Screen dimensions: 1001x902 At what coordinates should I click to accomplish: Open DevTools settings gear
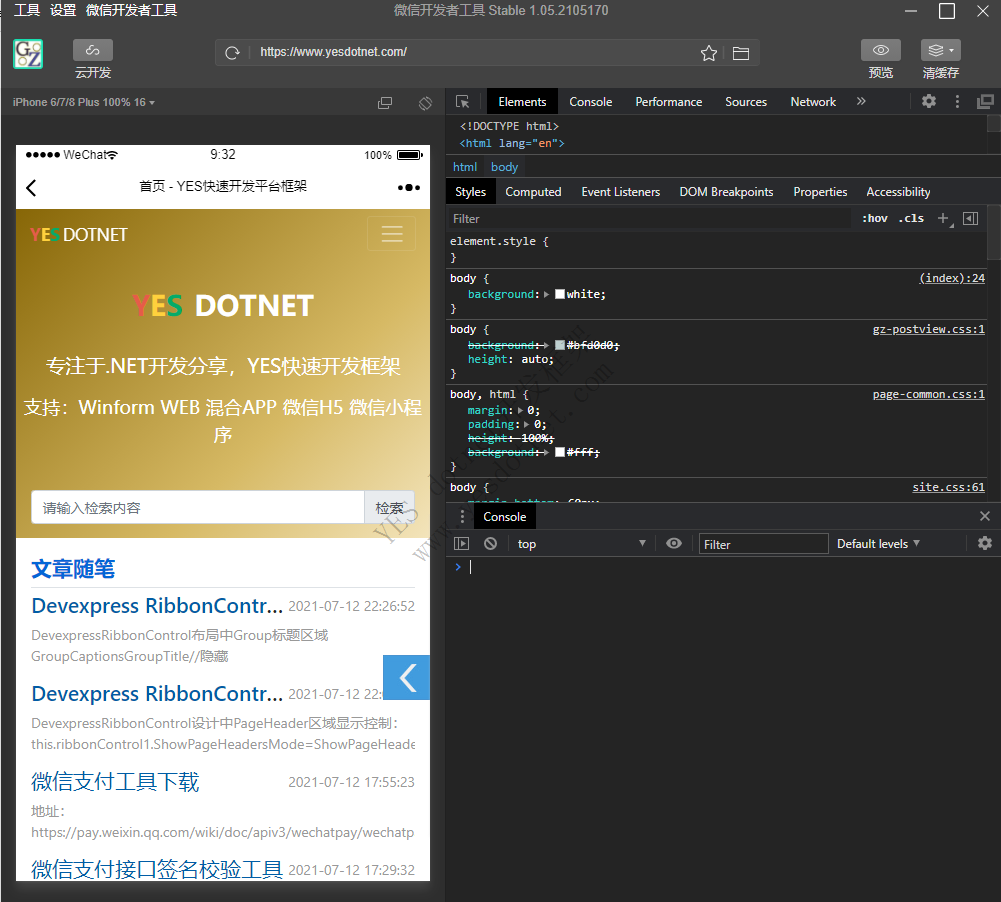pos(929,101)
